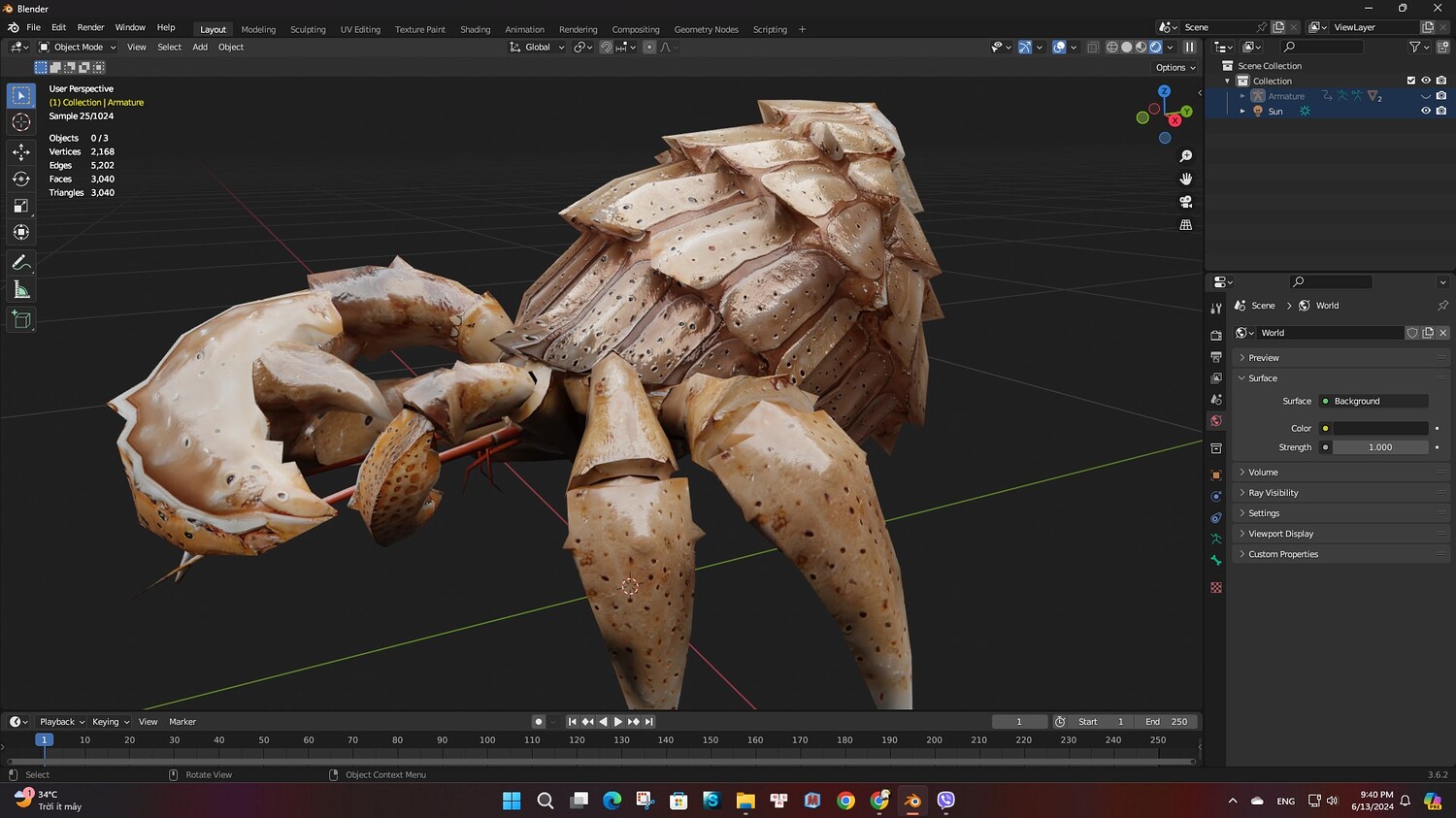Viewport: 1456px width, 818px height.
Task: Select the Measure tool
Action: tap(20, 290)
